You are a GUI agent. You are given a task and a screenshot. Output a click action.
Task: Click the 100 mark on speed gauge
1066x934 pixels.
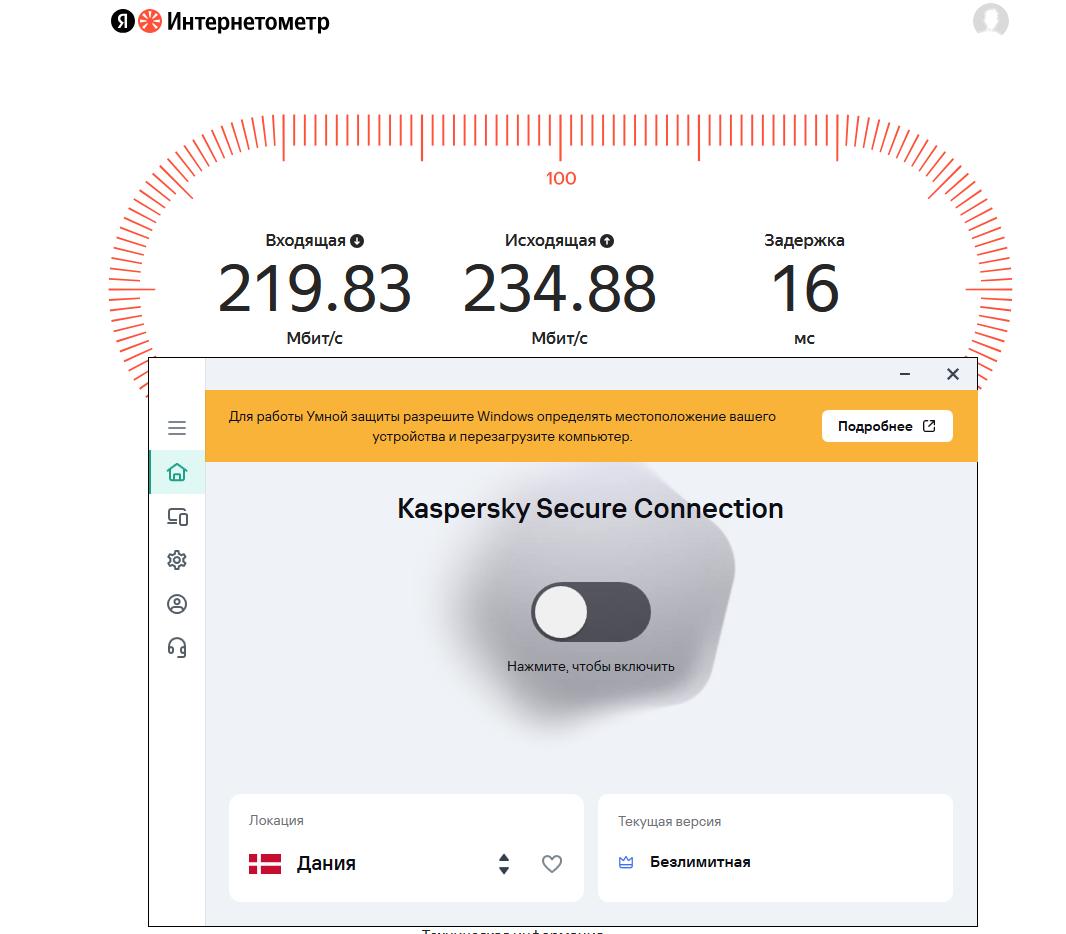coord(561,178)
